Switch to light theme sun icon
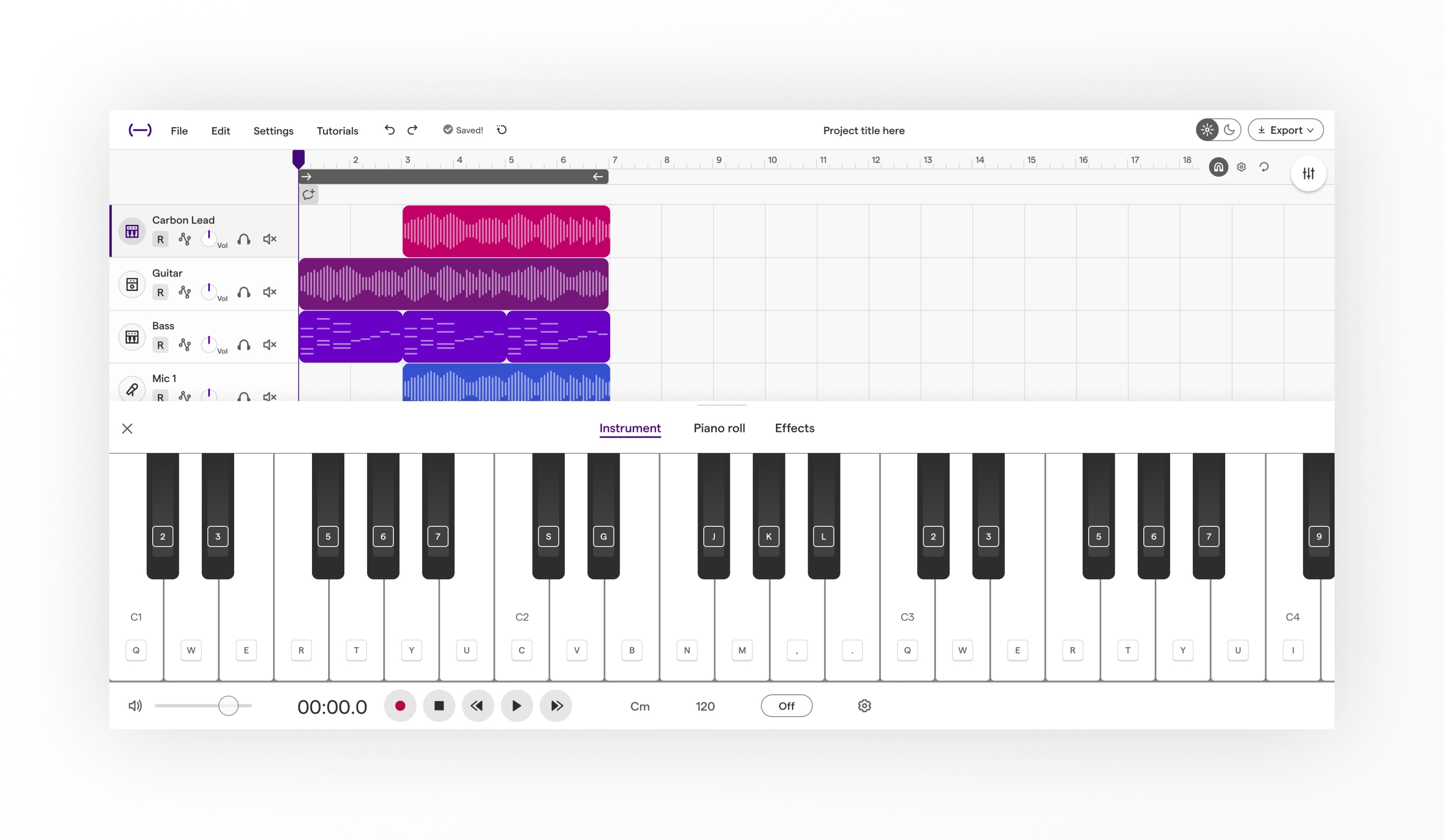Viewport: 1444px width, 840px height. [1207, 130]
